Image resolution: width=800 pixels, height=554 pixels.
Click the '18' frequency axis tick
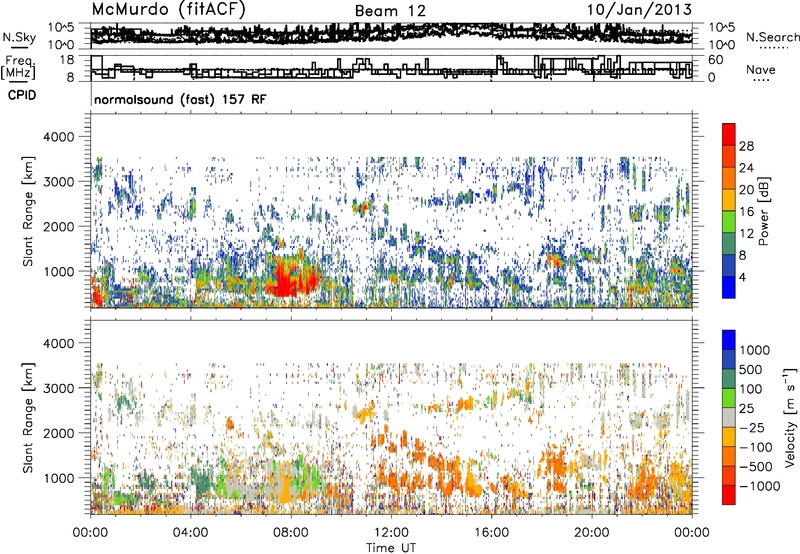click(67, 60)
